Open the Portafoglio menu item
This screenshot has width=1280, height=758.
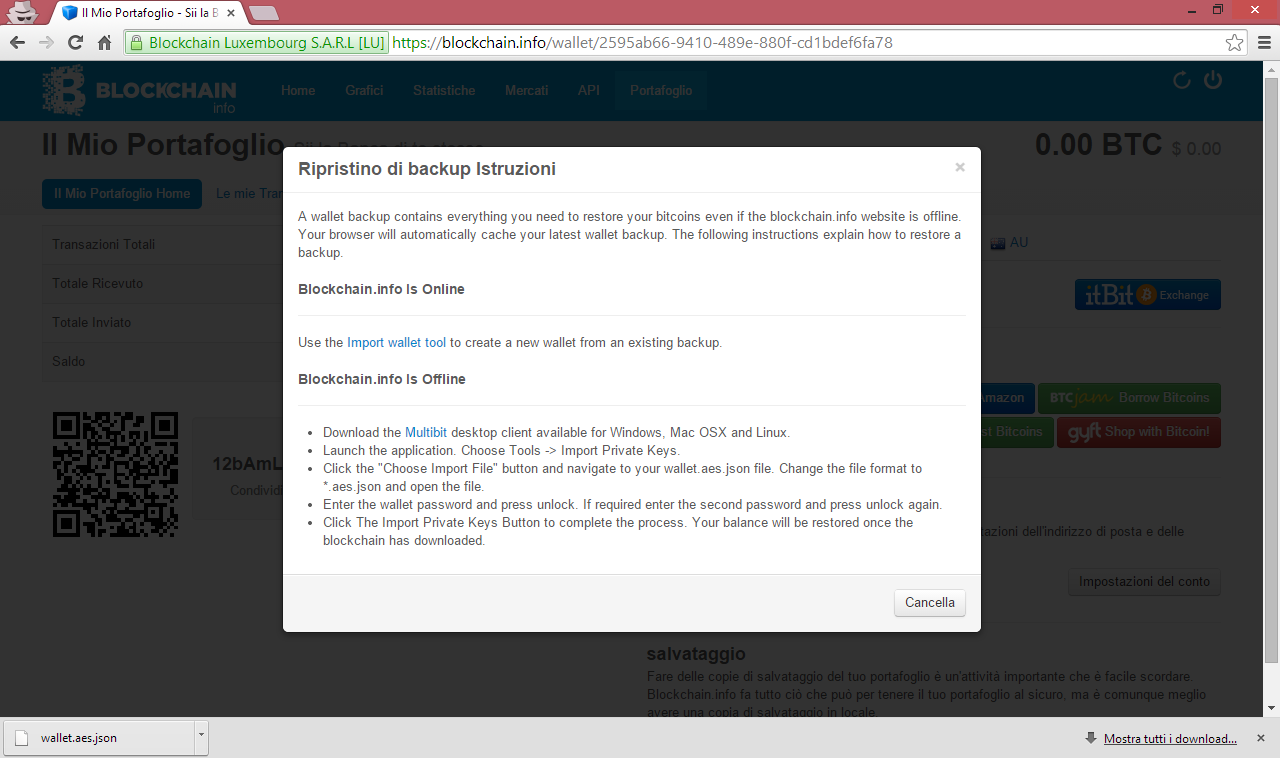661,90
